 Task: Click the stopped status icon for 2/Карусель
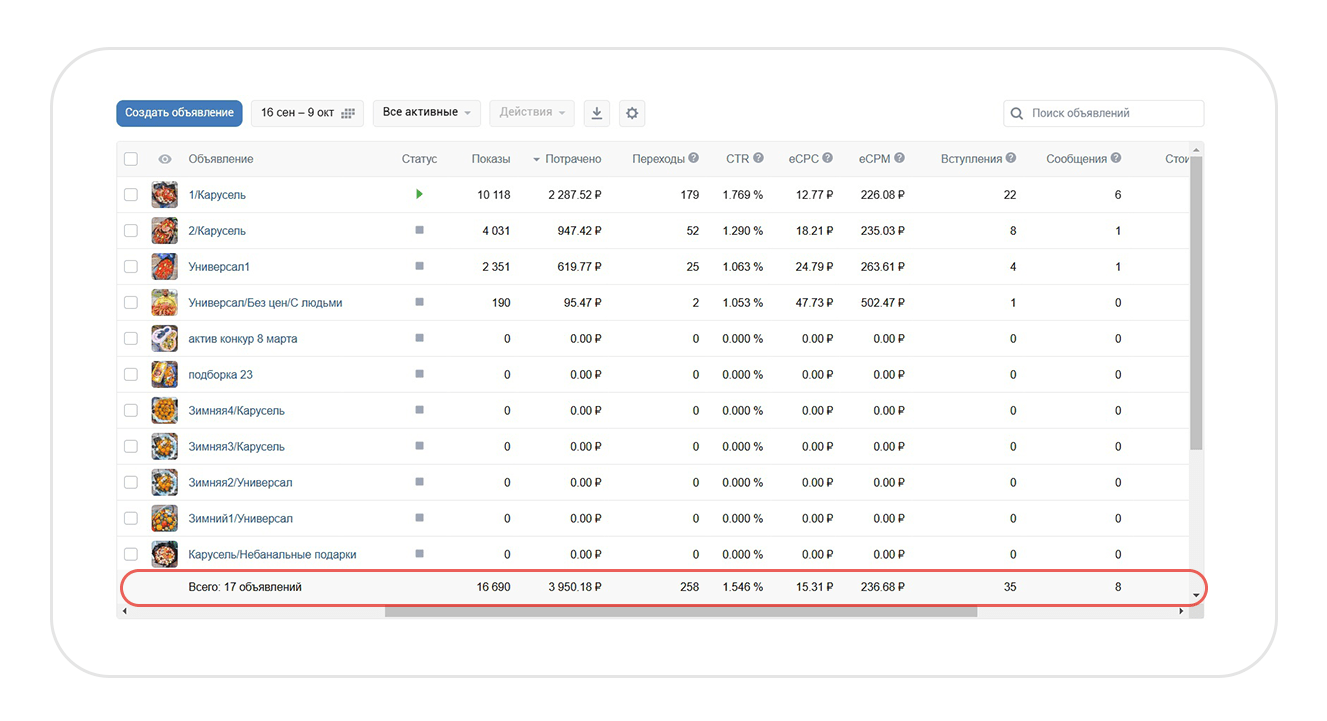419,230
